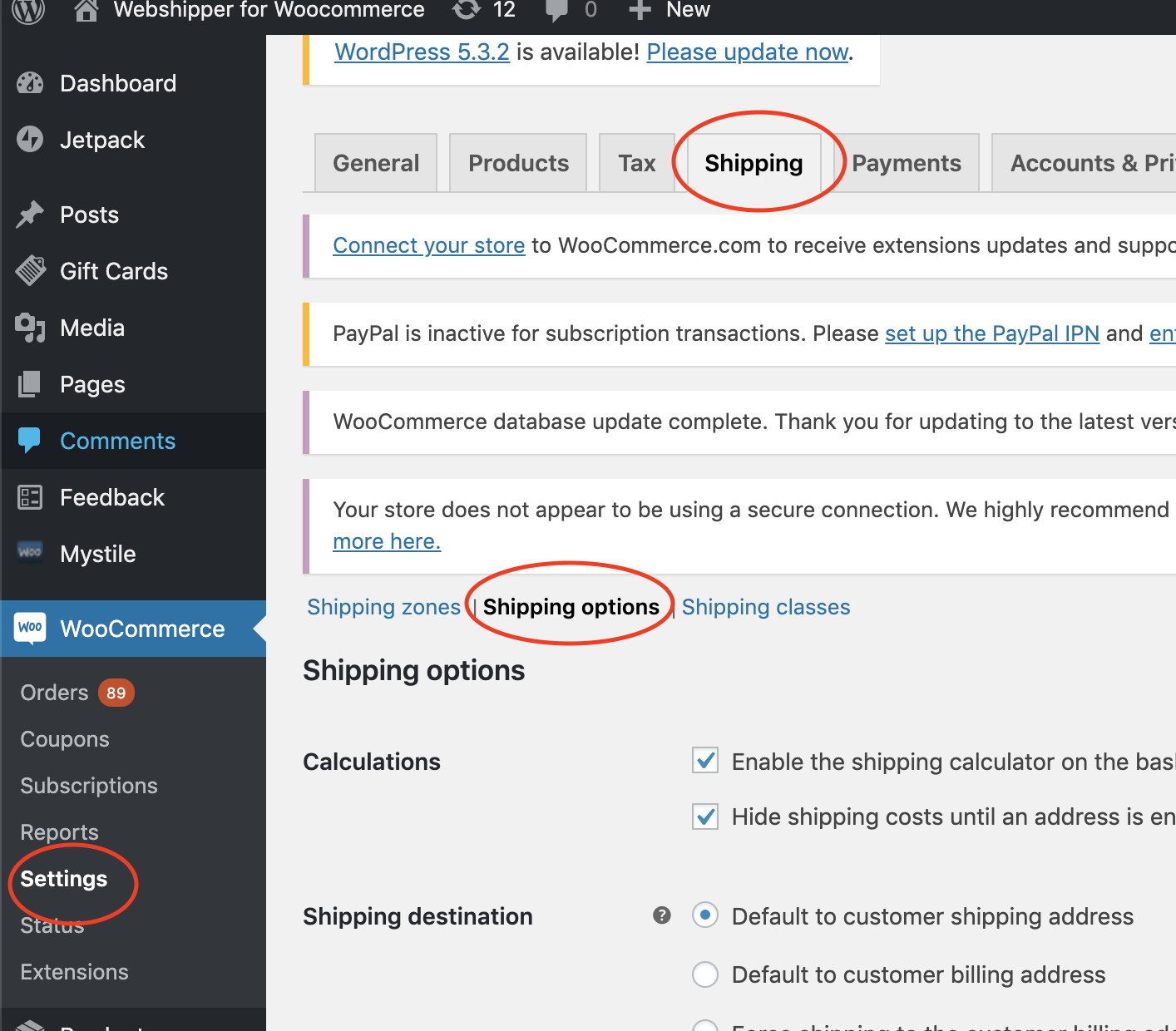Click the Gift Cards ticket icon

(30, 271)
